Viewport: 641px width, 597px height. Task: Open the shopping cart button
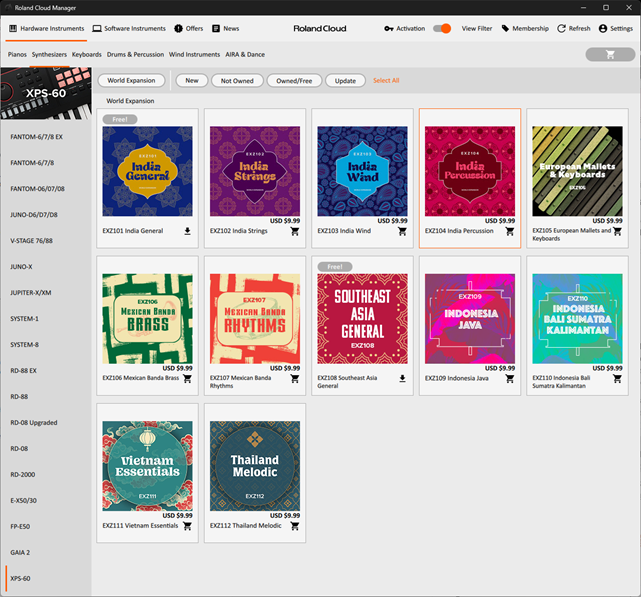tap(610, 54)
